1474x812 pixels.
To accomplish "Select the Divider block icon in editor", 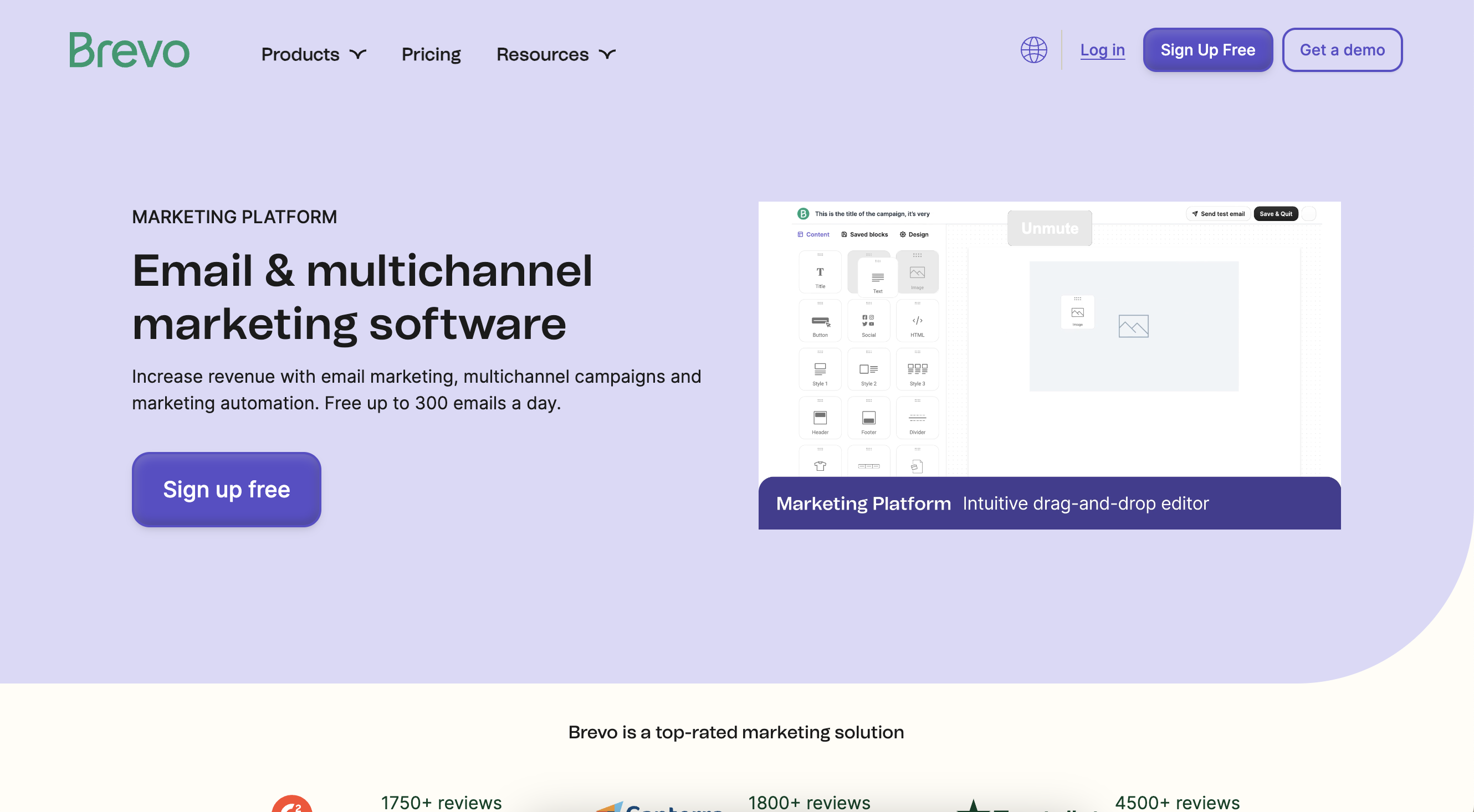I will tap(917, 419).
